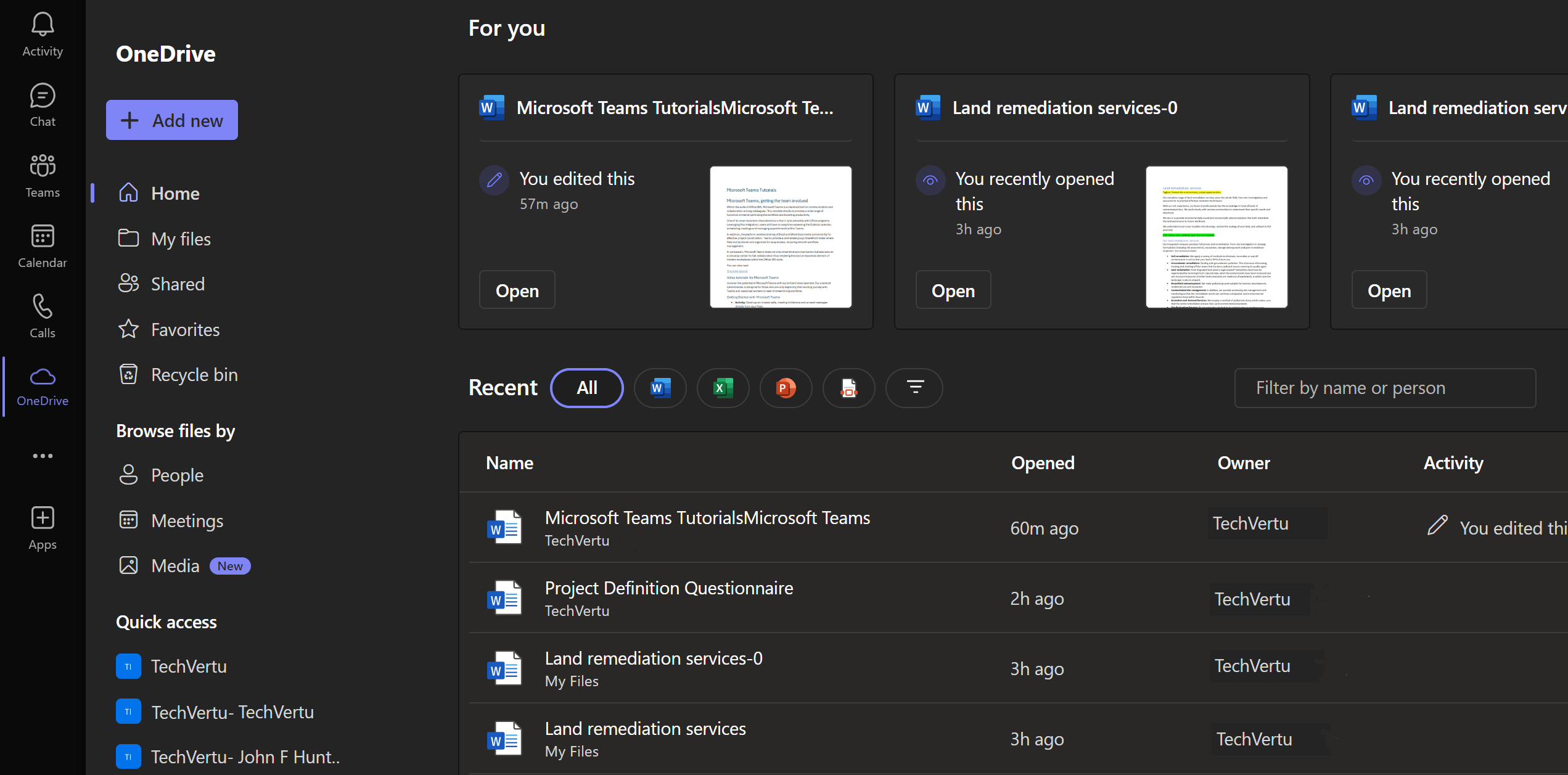This screenshot has height=775, width=1568.
Task: Click Add new button in OneDrive
Action: coord(172,120)
